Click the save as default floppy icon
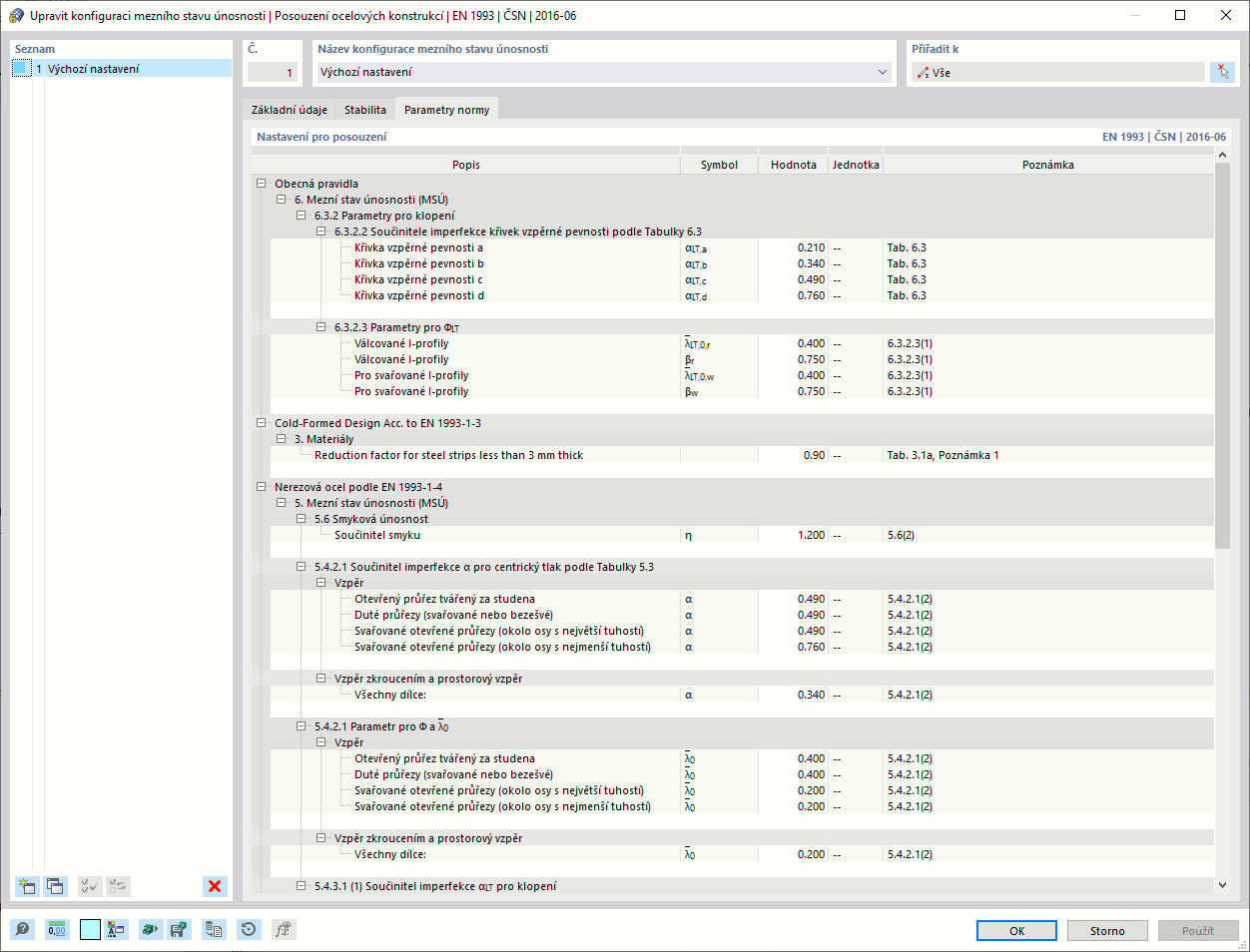The image size is (1250, 952). (x=179, y=929)
